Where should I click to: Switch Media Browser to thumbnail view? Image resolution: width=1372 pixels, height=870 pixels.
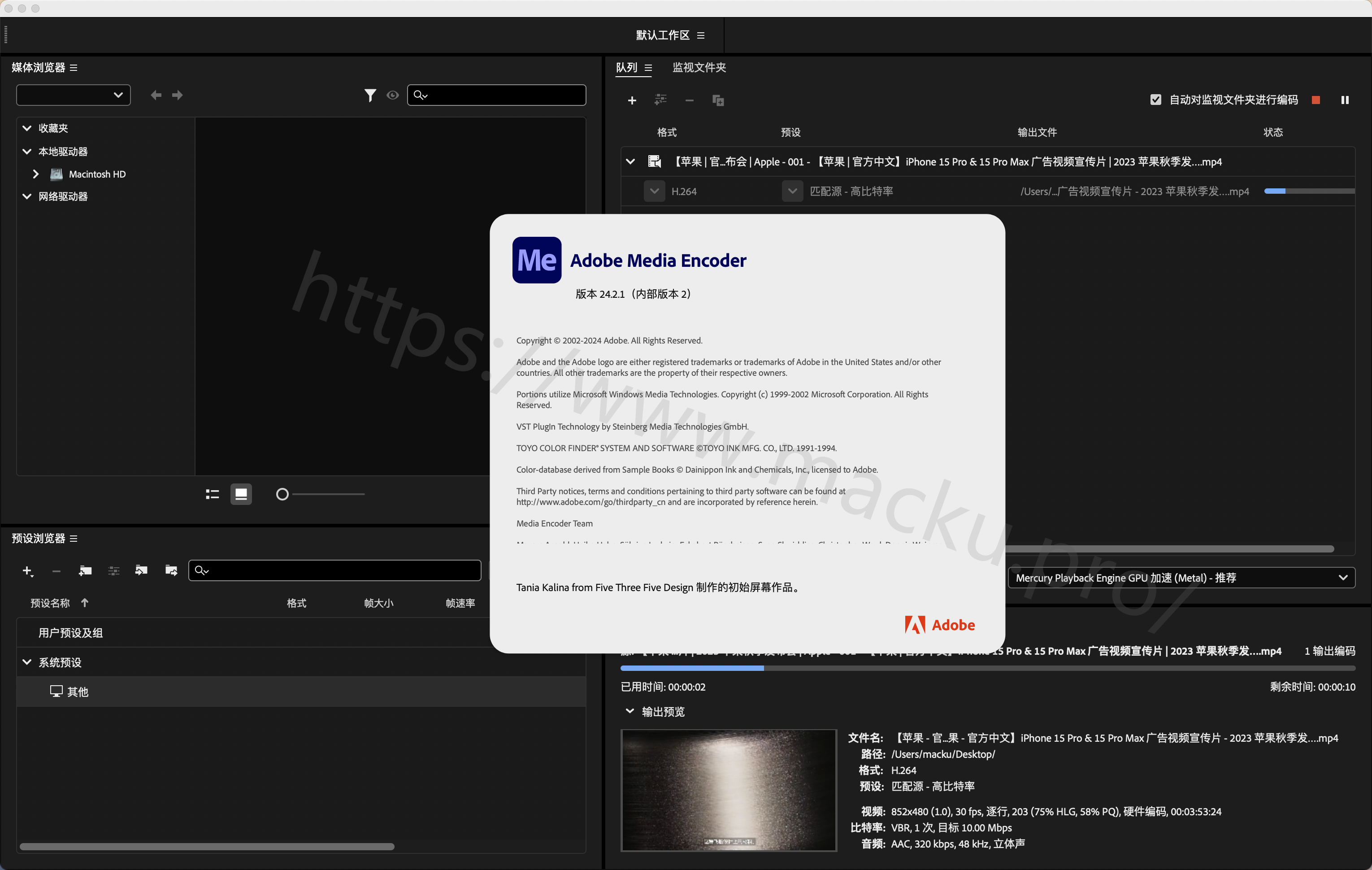tap(241, 494)
